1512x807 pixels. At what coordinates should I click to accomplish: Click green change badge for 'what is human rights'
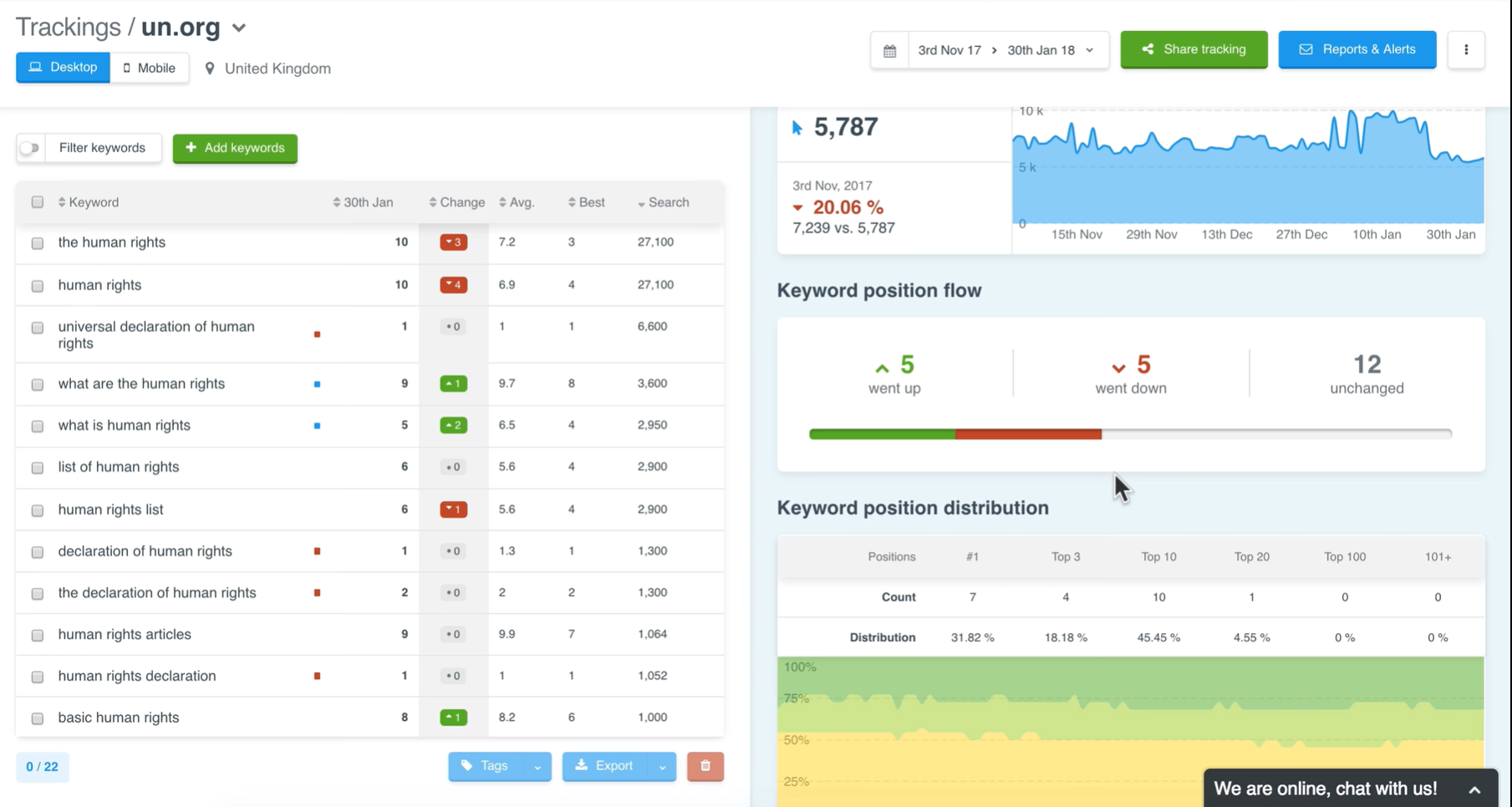[x=454, y=426]
